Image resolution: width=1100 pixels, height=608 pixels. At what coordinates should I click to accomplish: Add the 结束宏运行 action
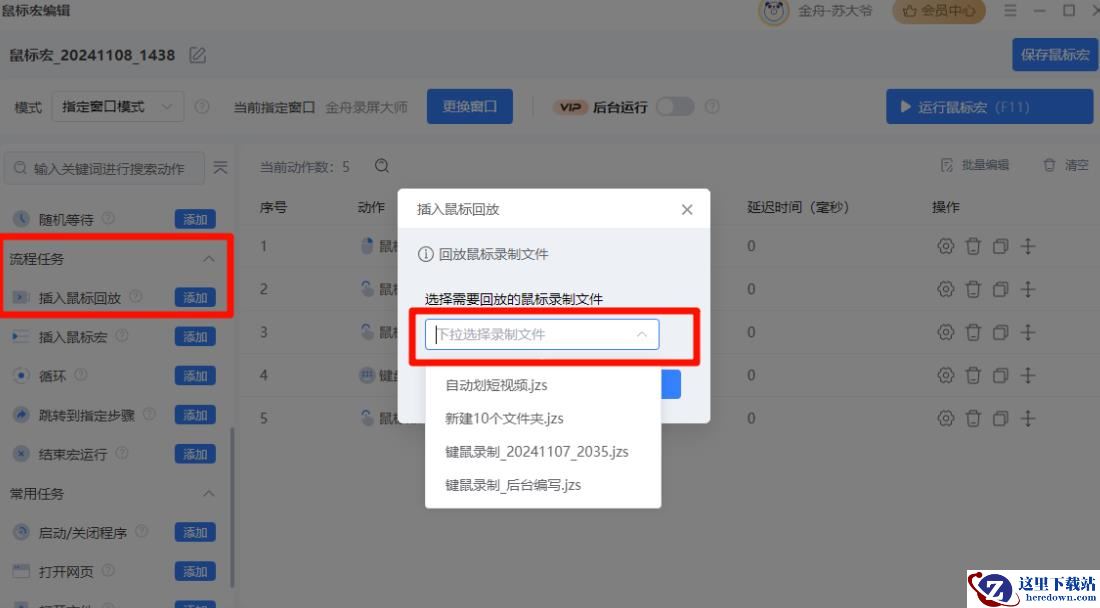[x=195, y=454]
